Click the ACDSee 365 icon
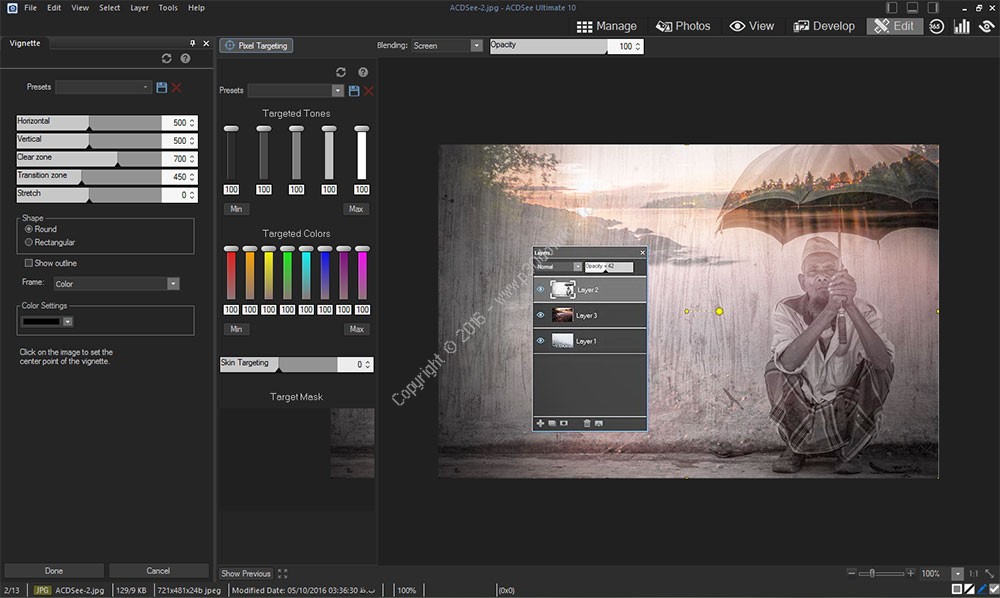This screenshot has width=1000, height=598. [x=935, y=26]
